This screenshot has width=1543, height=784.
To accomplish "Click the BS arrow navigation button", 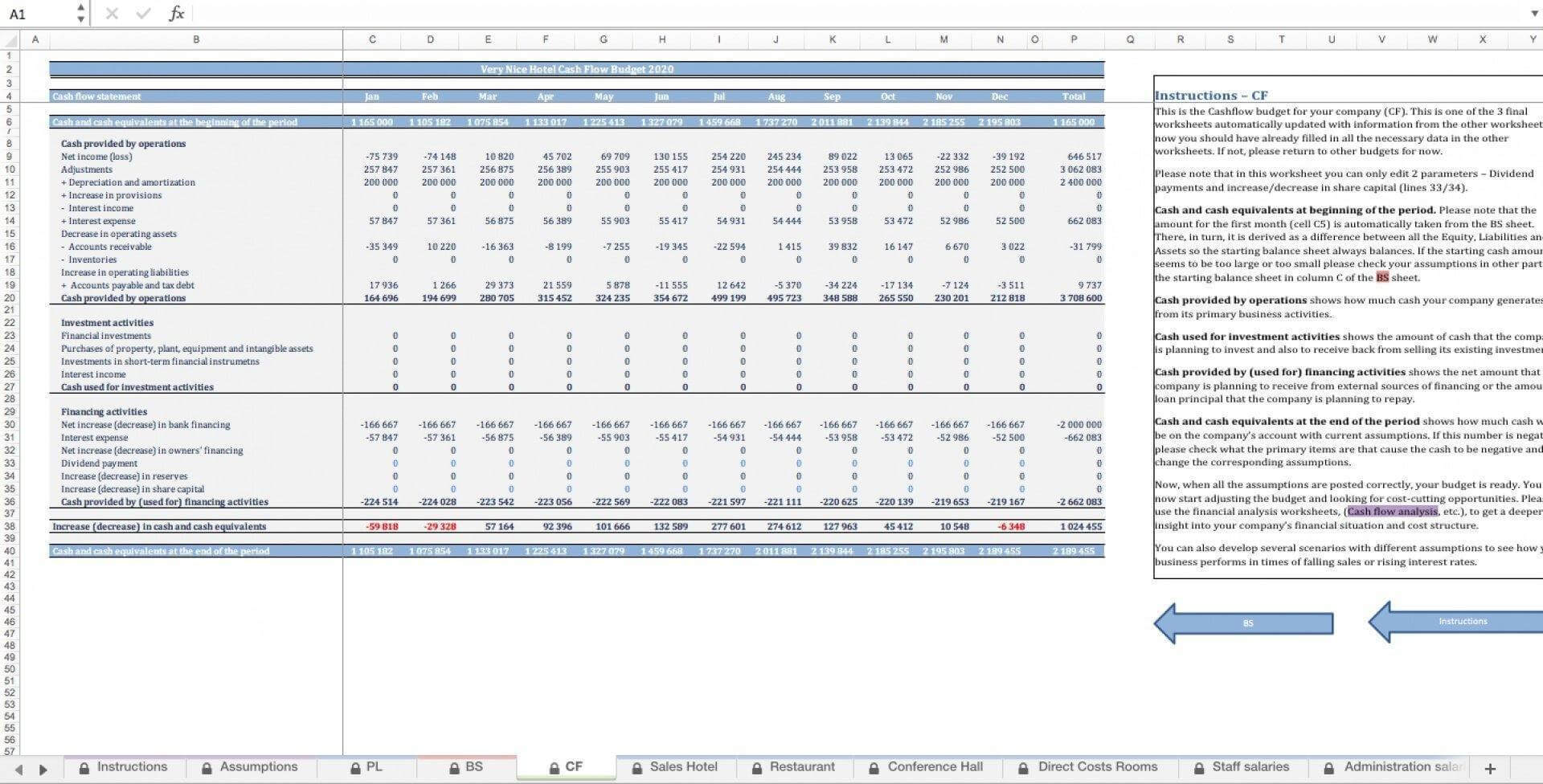I will click(1243, 623).
